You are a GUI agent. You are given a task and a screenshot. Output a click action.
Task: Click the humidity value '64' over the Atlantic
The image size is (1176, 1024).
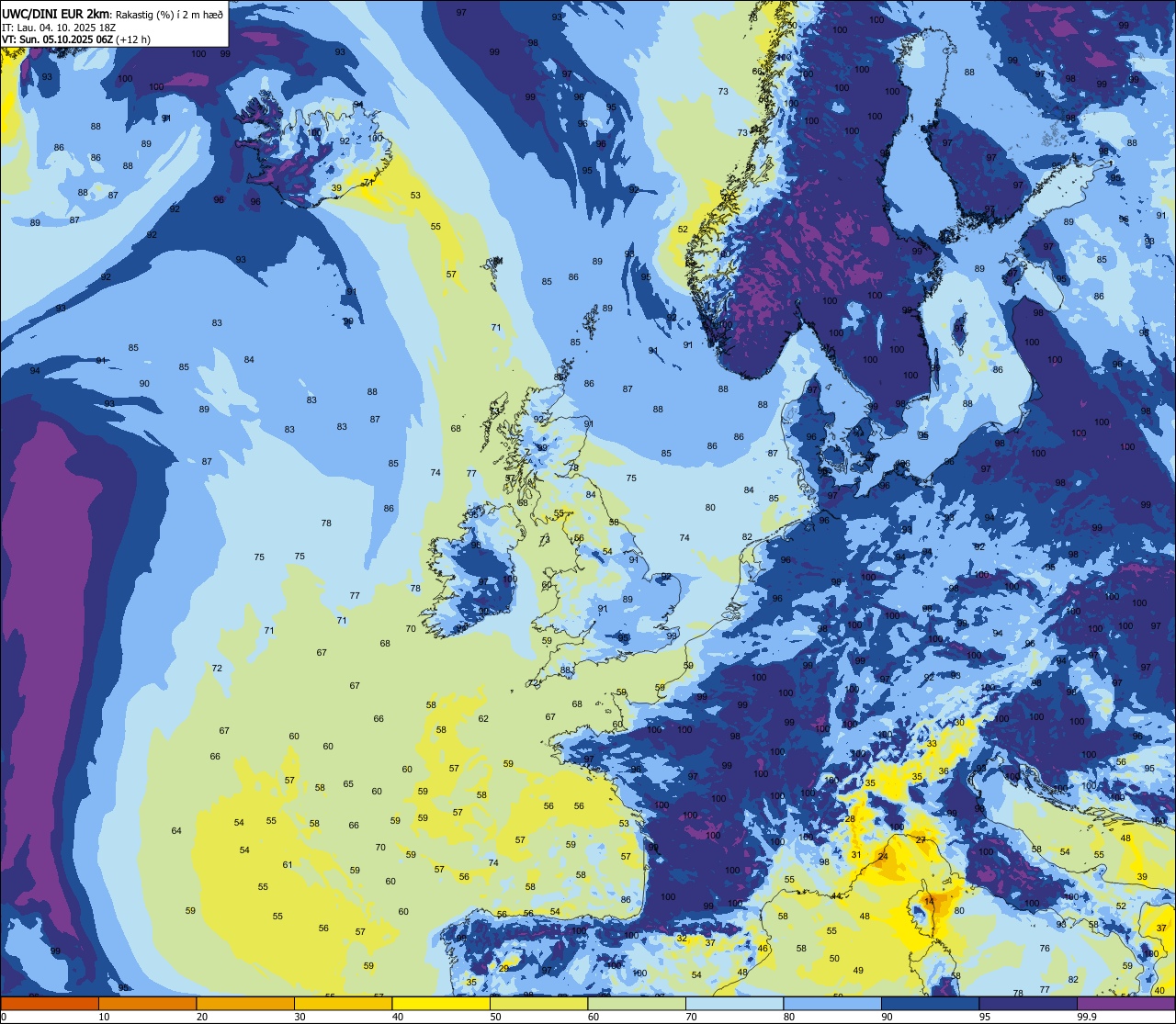(176, 831)
